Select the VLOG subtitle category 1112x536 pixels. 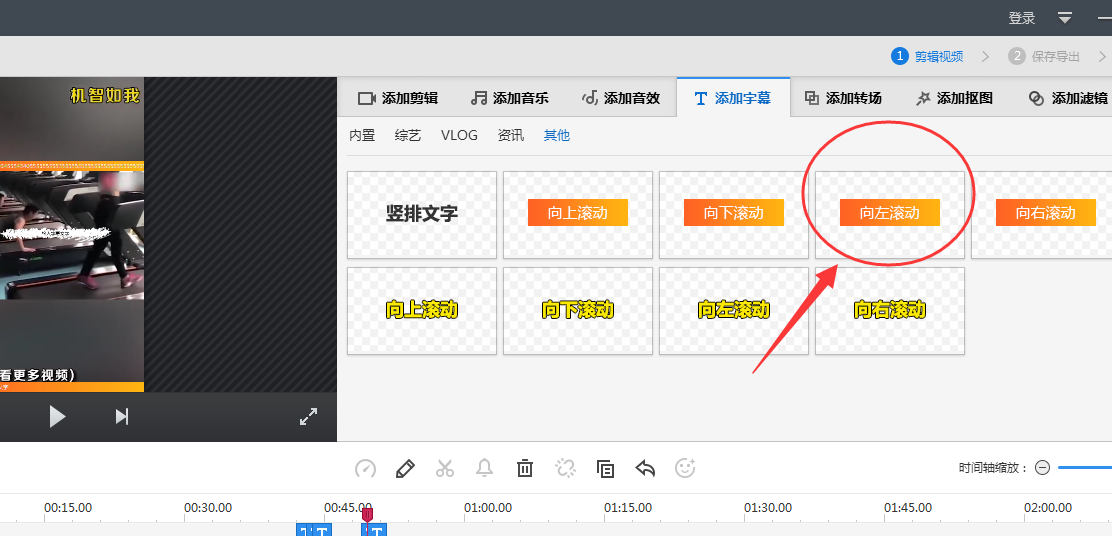460,135
